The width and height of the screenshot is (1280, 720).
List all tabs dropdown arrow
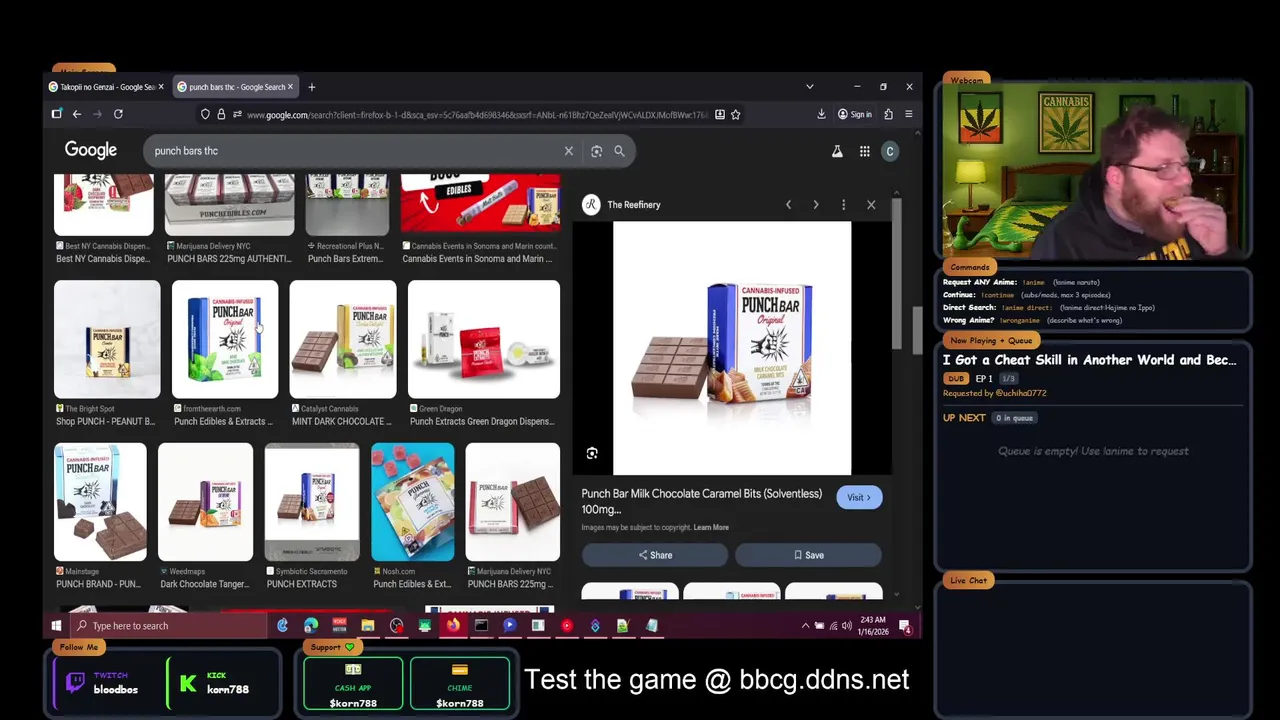(809, 87)
